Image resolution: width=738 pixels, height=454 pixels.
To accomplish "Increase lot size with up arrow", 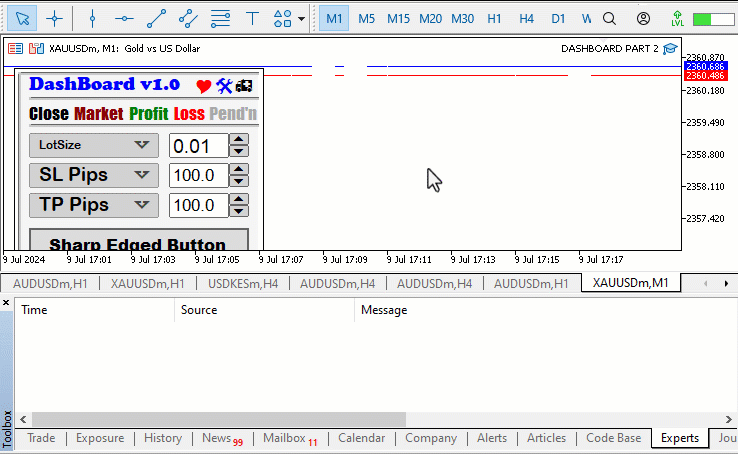I will tap(239, 140).
